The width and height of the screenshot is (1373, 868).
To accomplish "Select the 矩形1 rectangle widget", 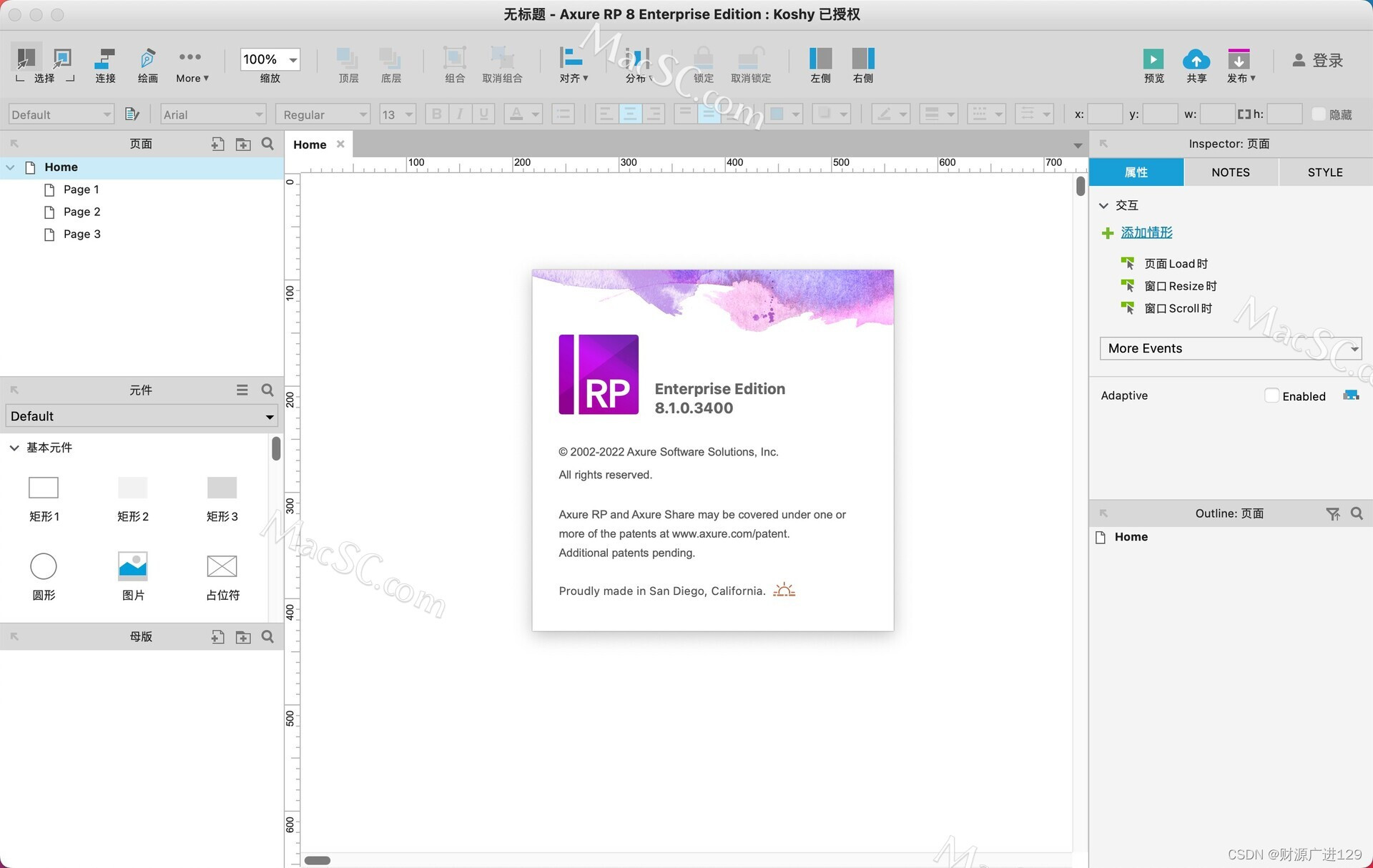I will coord(44,498).
